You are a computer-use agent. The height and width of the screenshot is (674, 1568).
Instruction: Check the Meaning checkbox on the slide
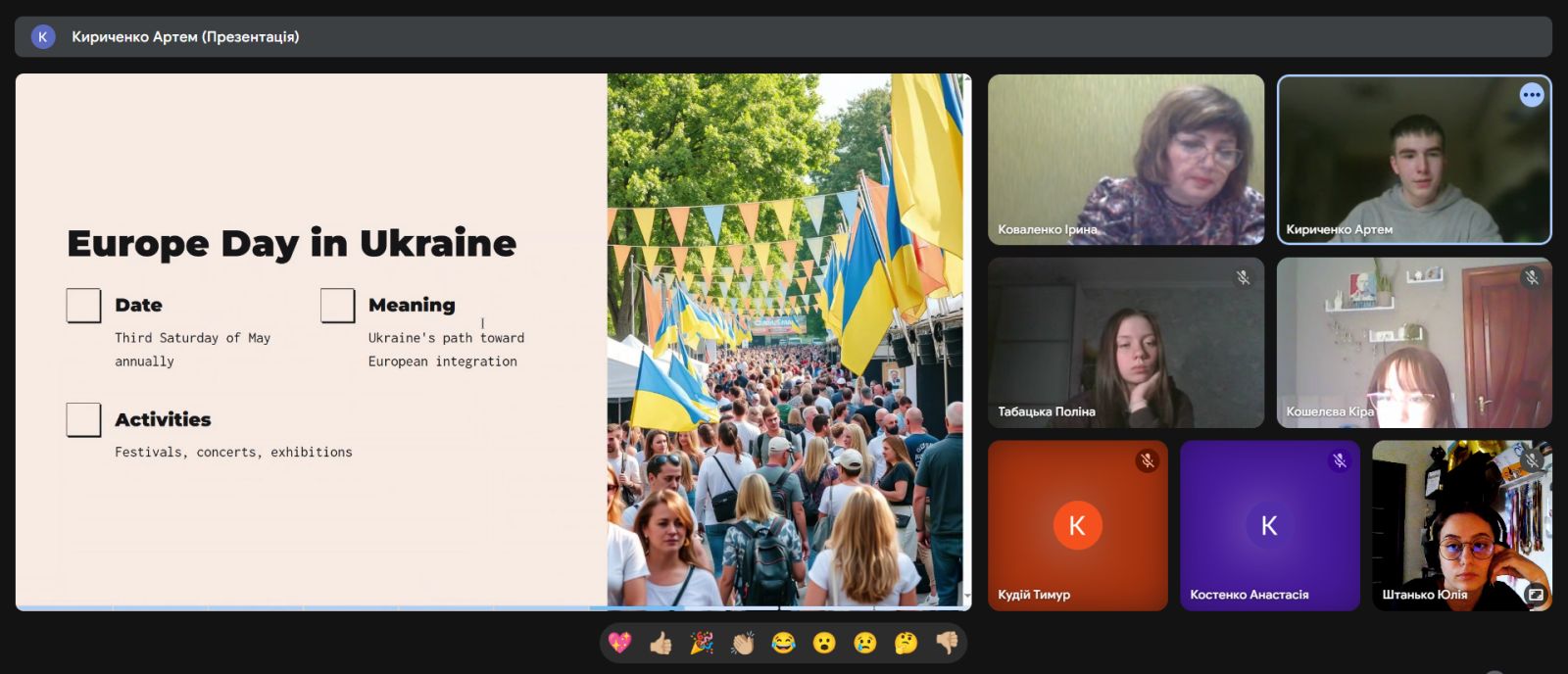pyautogui.click(x=337, y=306)
